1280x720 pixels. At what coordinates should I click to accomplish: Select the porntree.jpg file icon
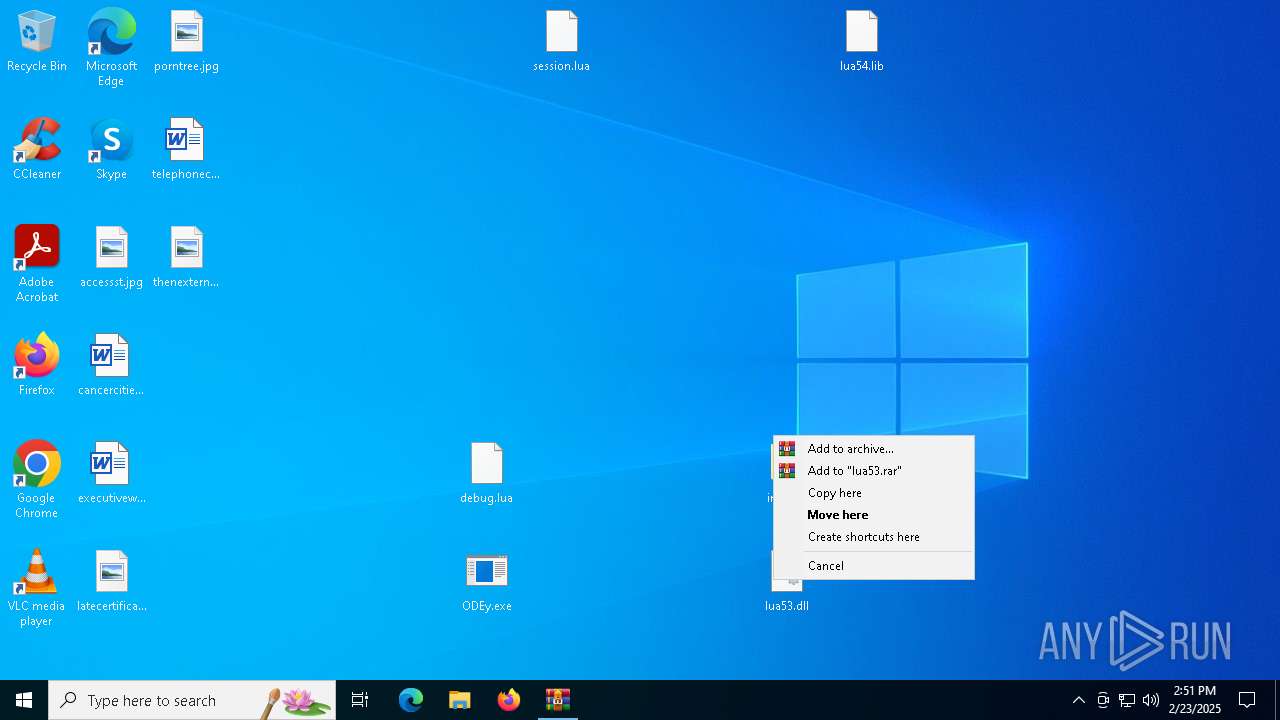186,42
